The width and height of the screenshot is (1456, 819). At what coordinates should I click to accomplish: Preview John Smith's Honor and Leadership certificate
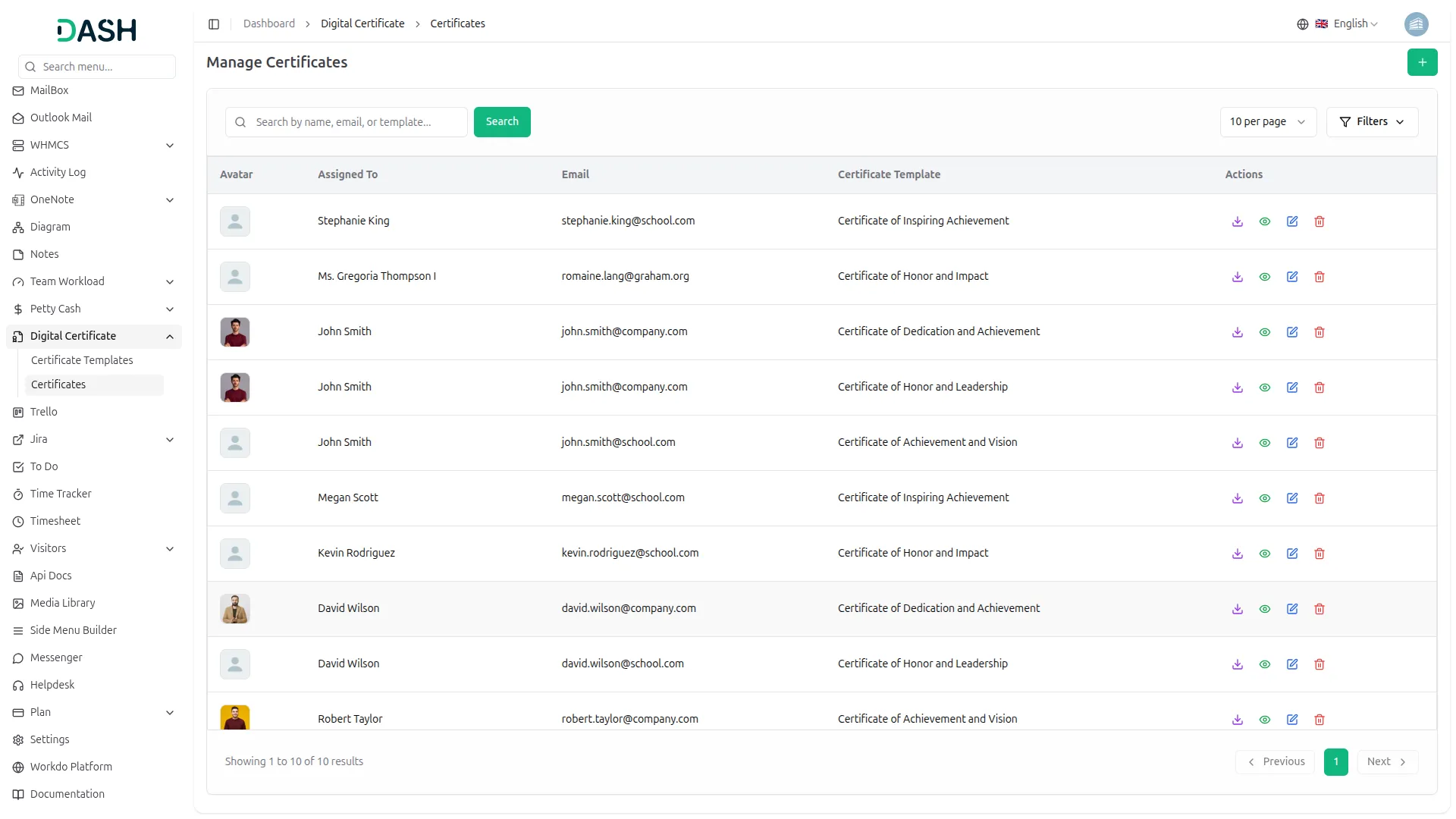[x=1265, y=388]
